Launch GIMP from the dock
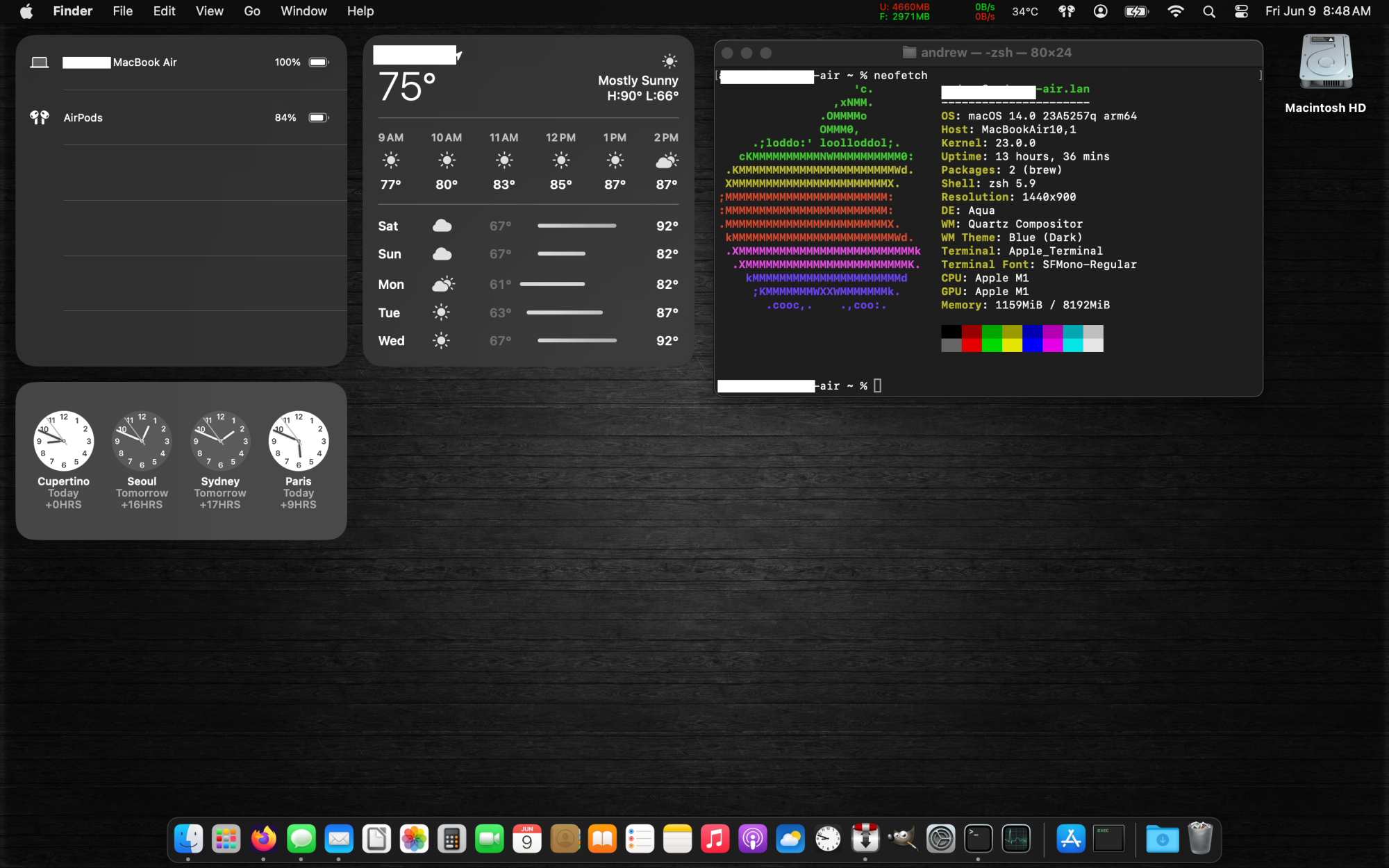Image resolution: width=1389 pixels, height=868 pixels. click(x=903, y=840)
